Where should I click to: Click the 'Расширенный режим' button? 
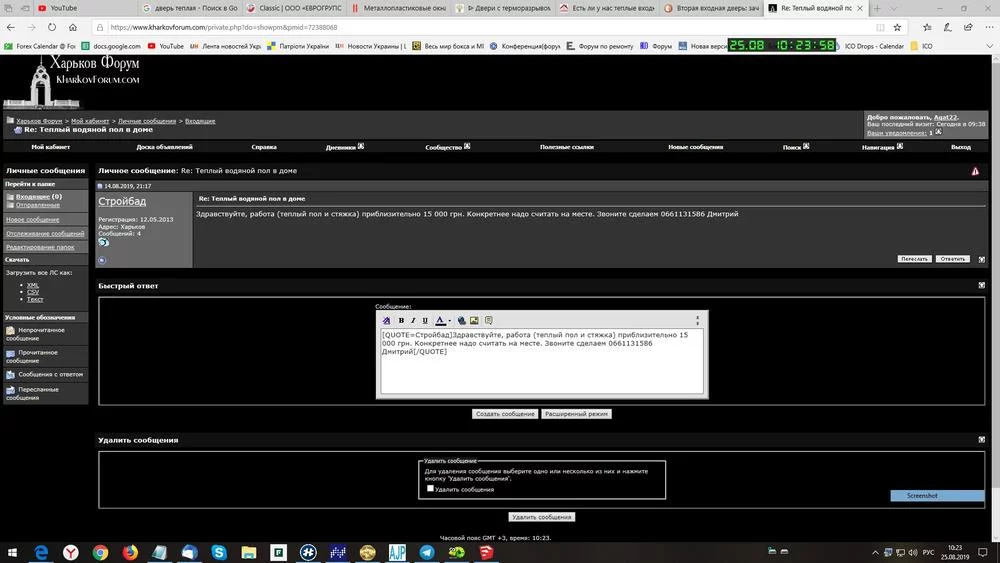point(577,414)
